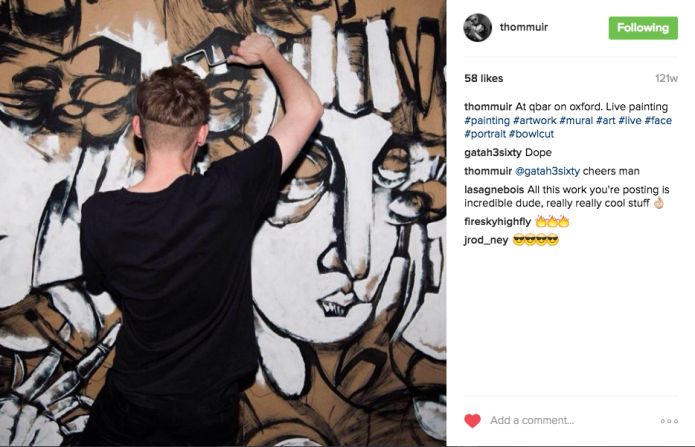View the 58 likes list
The height and width of the screenshot is (447, 695).
click(484, 78)
